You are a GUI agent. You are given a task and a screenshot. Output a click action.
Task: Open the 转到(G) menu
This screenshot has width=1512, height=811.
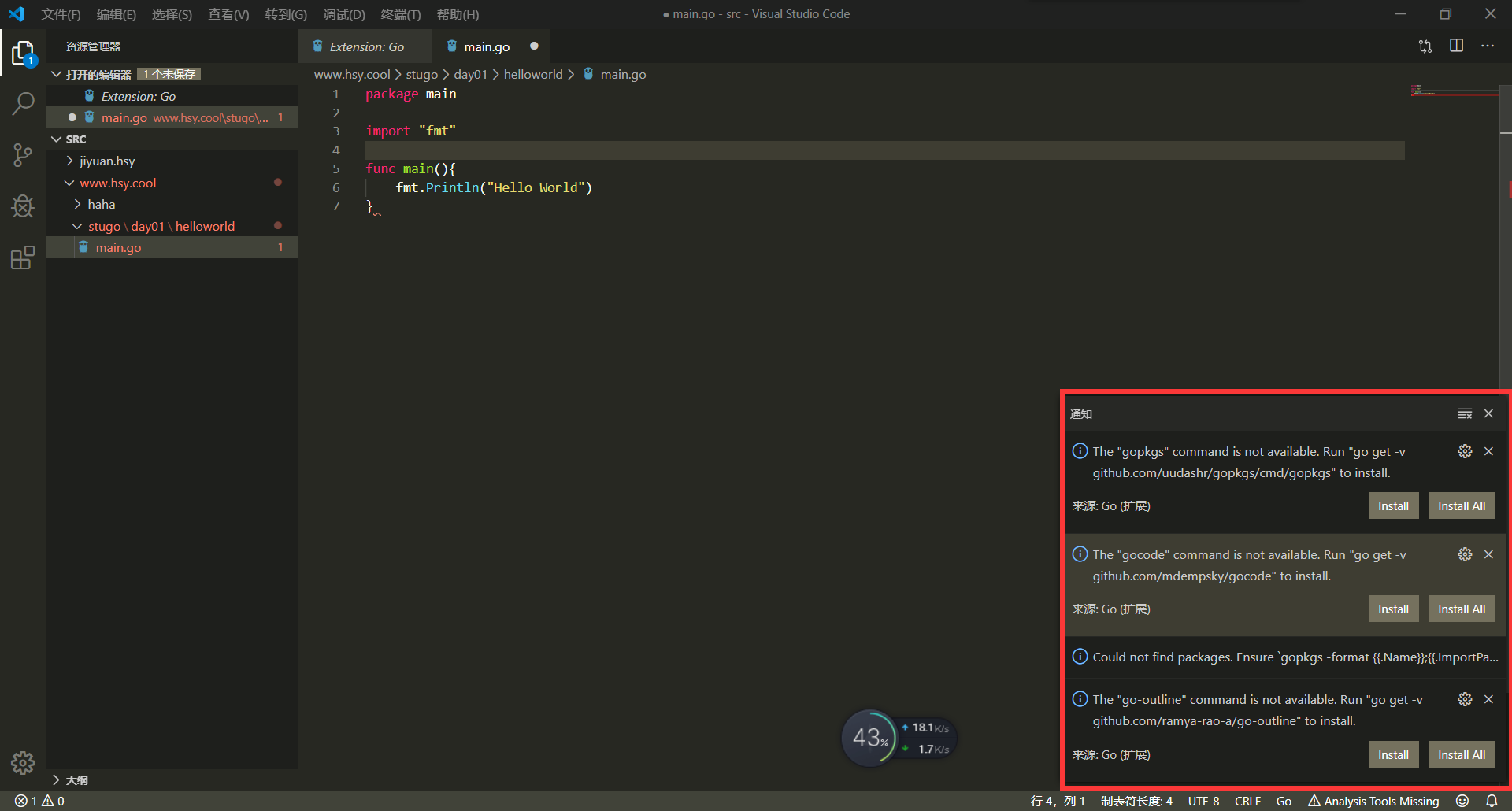tap(286, 14)
